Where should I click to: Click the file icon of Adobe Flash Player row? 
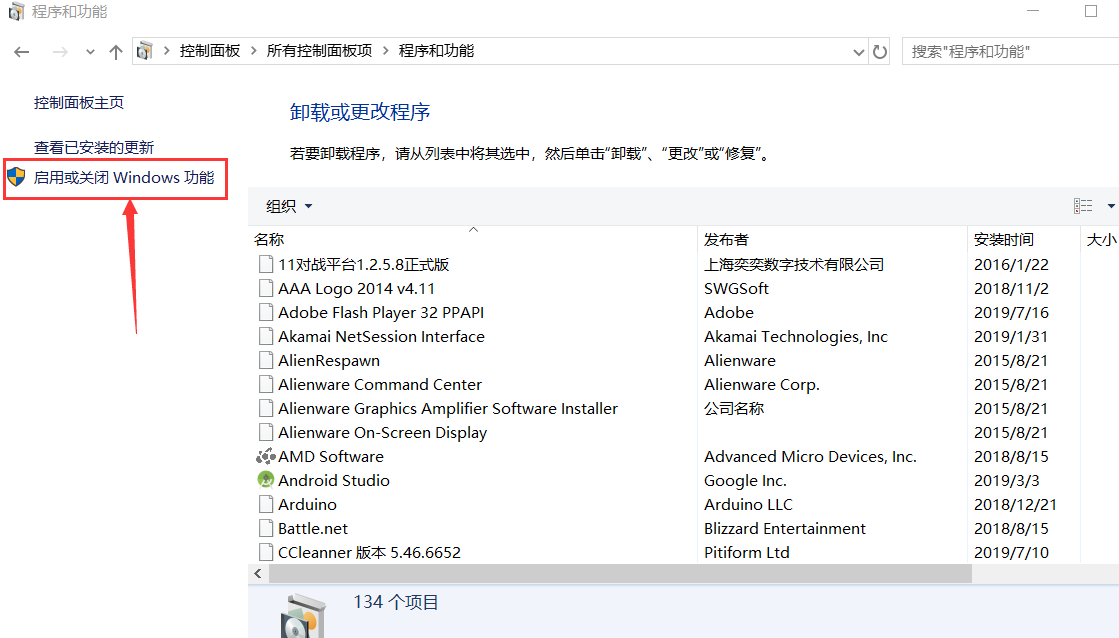coord(265,313)
